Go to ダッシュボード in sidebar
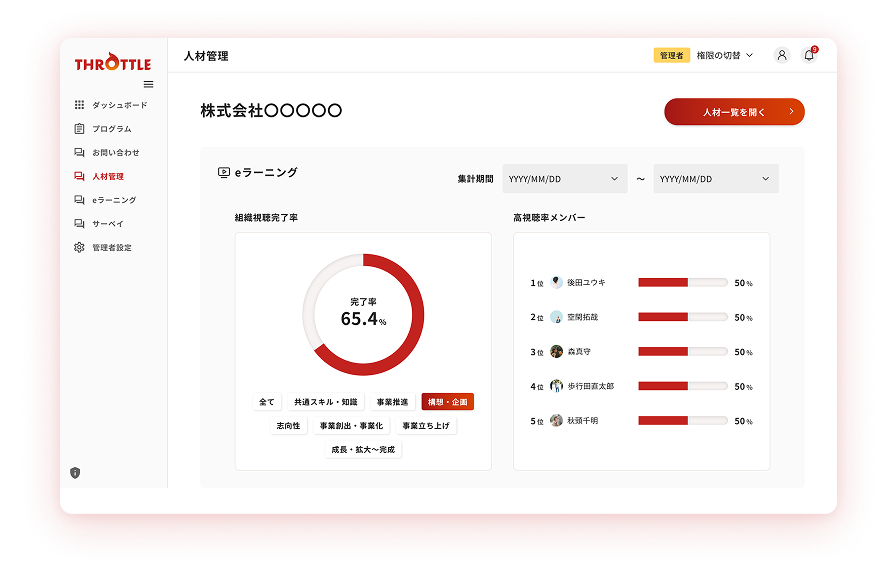This screenshot has height=571, width=896. click(x=119, y=105)
